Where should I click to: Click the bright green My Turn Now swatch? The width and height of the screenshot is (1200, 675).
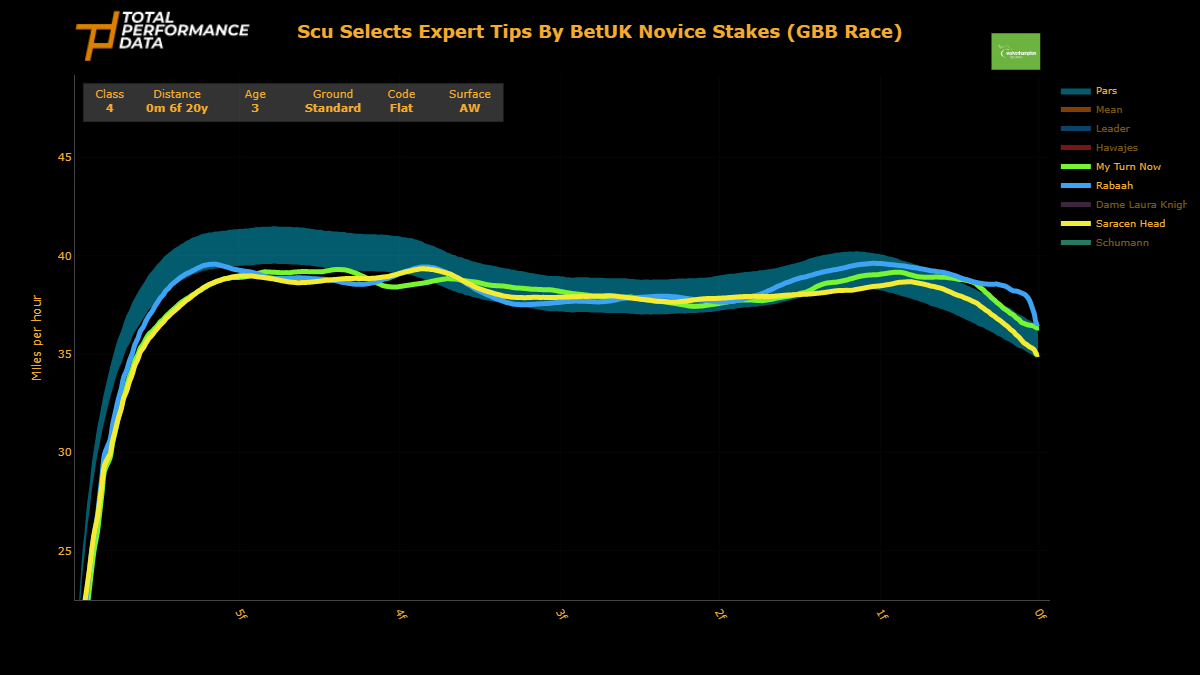[x=1075, y=167]
